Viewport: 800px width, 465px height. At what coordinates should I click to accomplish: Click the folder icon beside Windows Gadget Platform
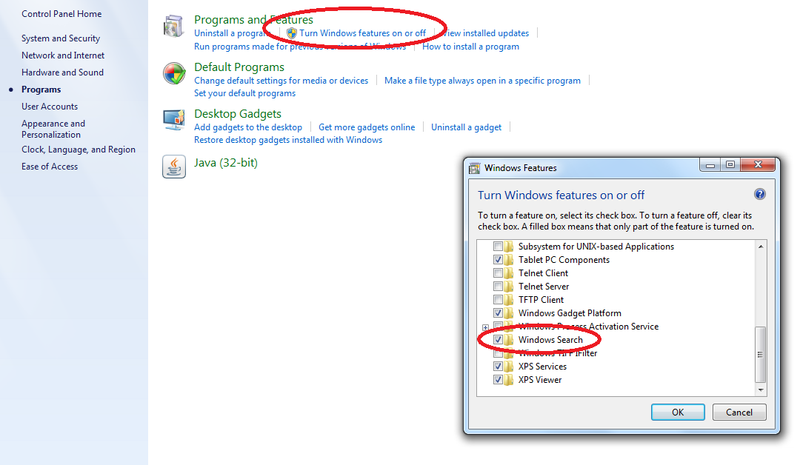[x=509, y=313]
